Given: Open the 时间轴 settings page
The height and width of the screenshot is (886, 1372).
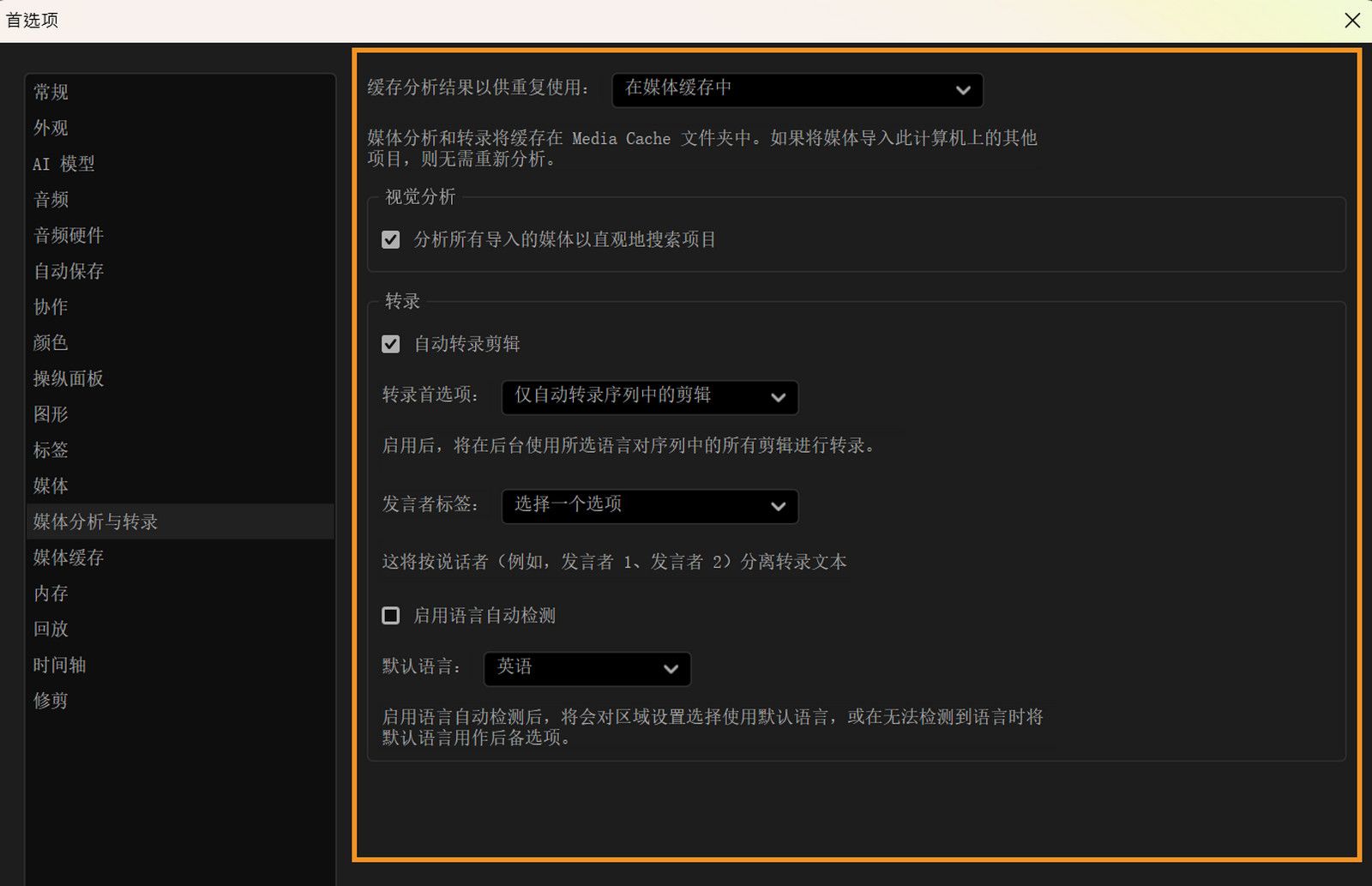Looking at the screenshot, I should point(59,665).
